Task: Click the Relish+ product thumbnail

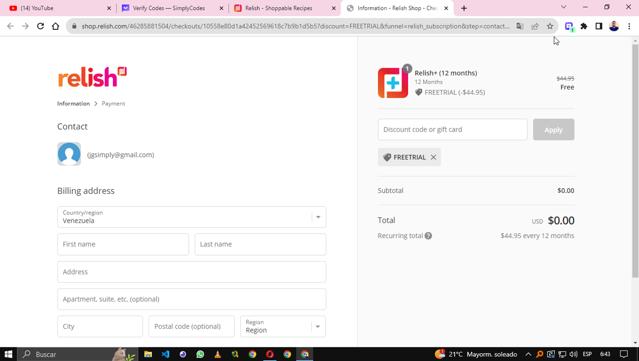Action: point(393,83)
